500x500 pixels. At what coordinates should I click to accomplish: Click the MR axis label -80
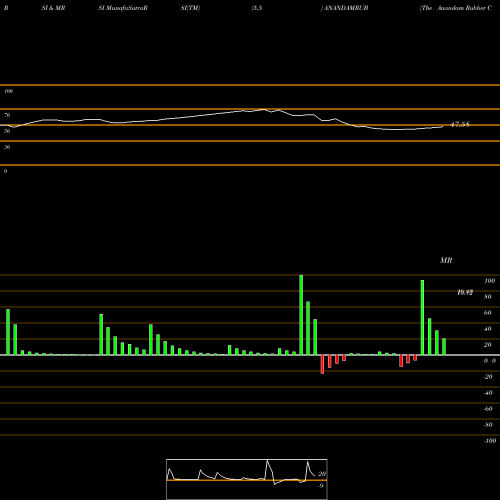488,425
